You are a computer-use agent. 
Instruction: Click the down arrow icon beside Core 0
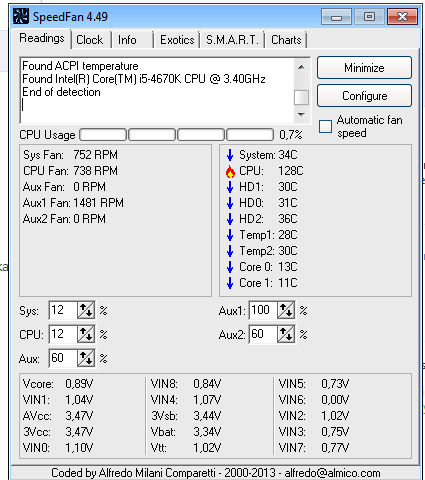tap(230, 267)
